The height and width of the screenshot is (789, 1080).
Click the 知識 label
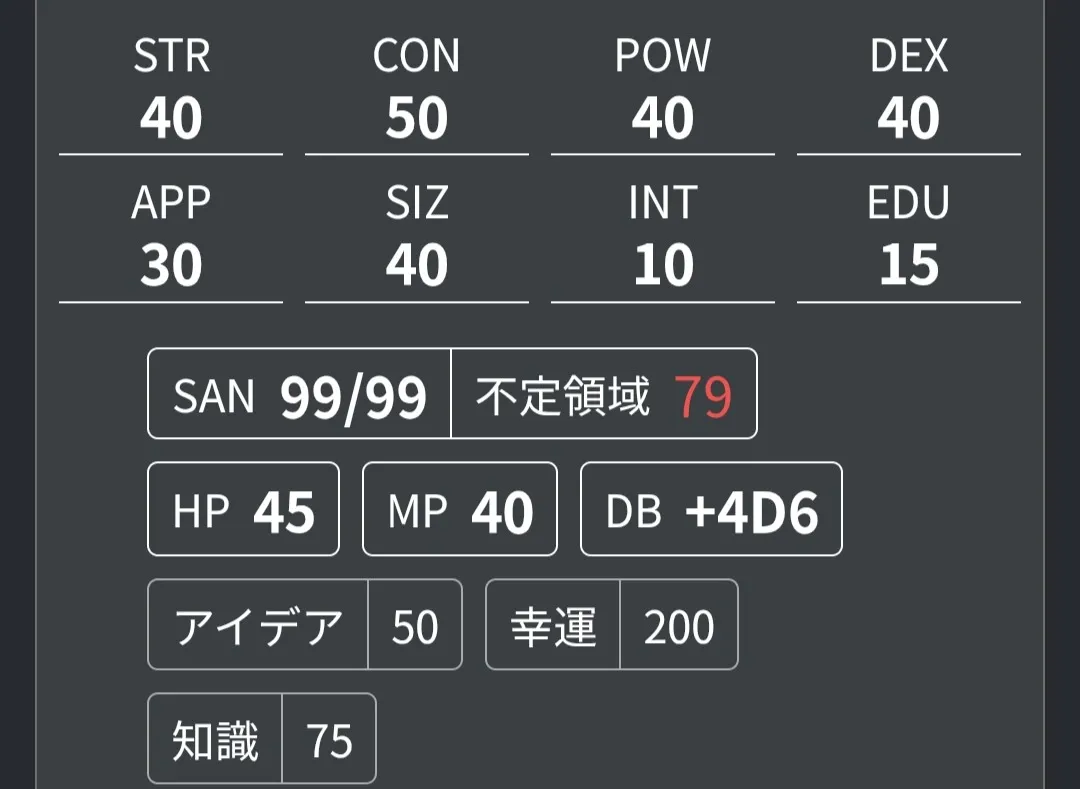[x=215, y=740]
